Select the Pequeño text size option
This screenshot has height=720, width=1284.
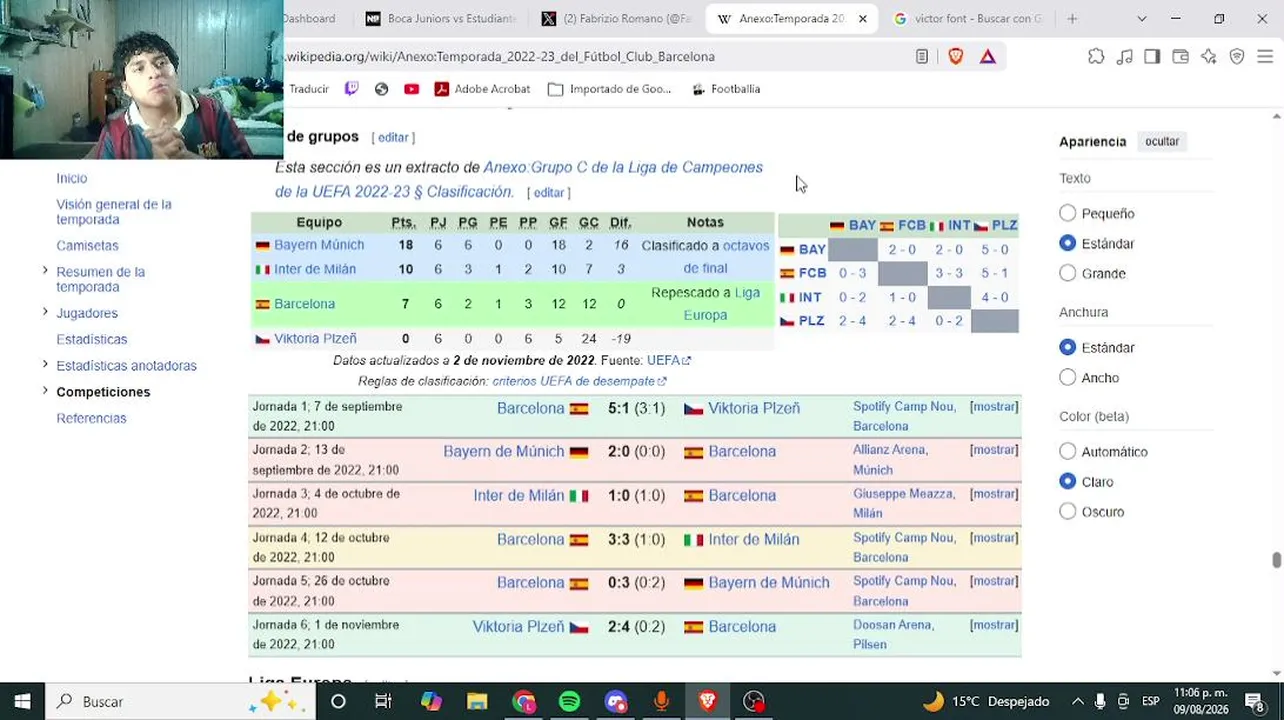[x=1068, y=213]
